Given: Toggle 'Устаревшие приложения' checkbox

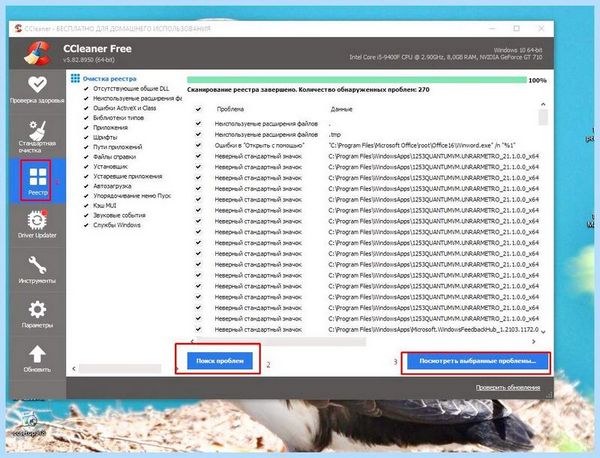Looking at the screenshot, I should click(x=86, y=176).
